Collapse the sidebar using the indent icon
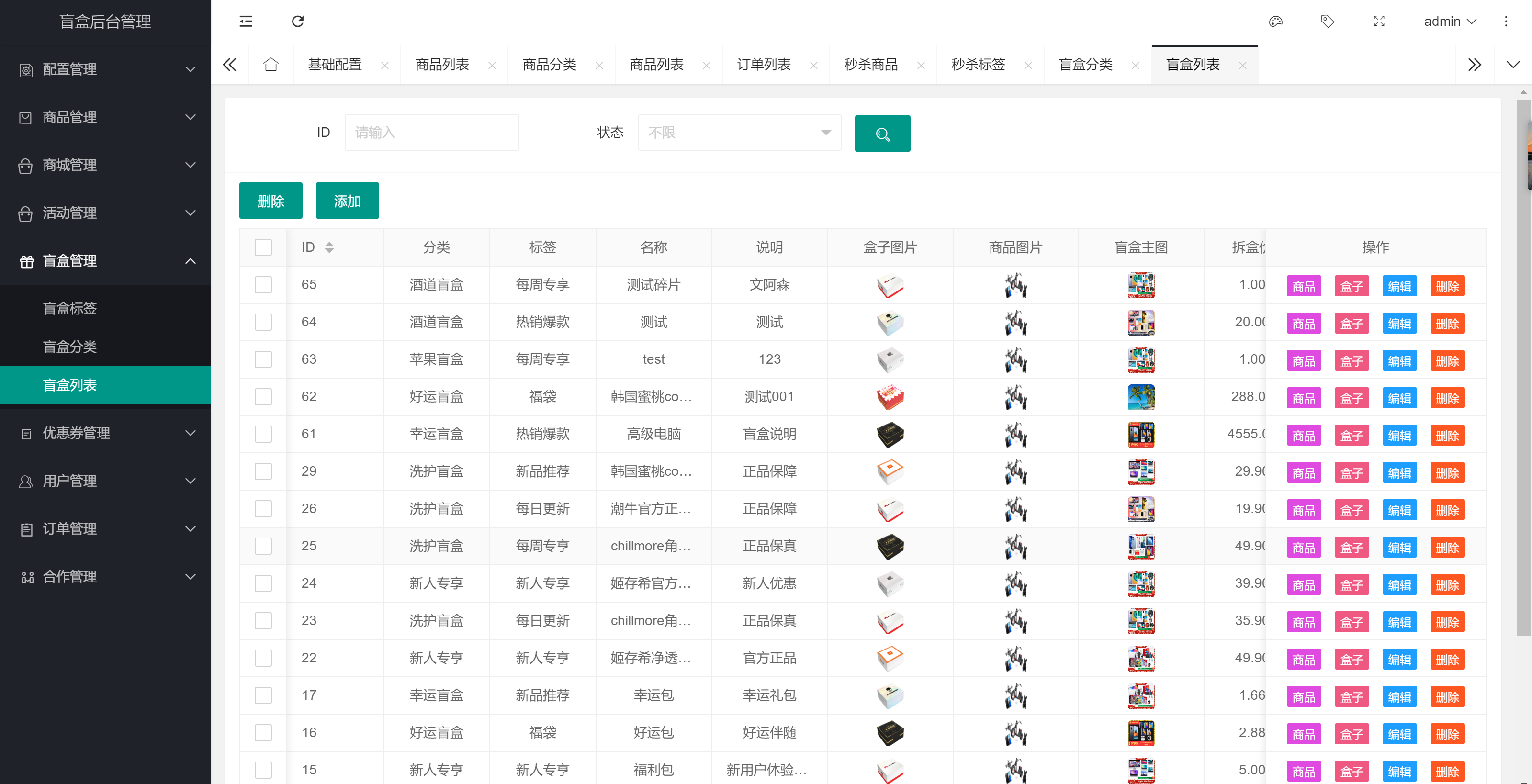 (x=245, y=22)
